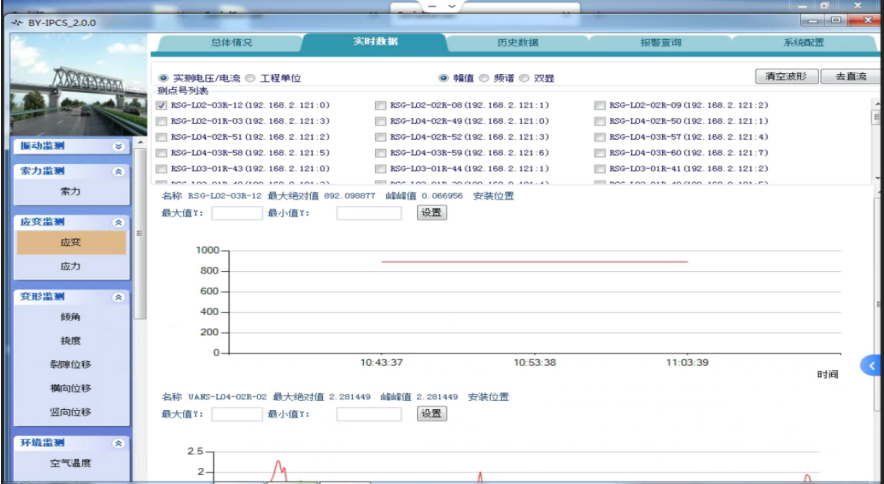Click the first chart's 最大值Y input field
The width and height of the screenshot is (884, 484).
click(x=237, y=213)
